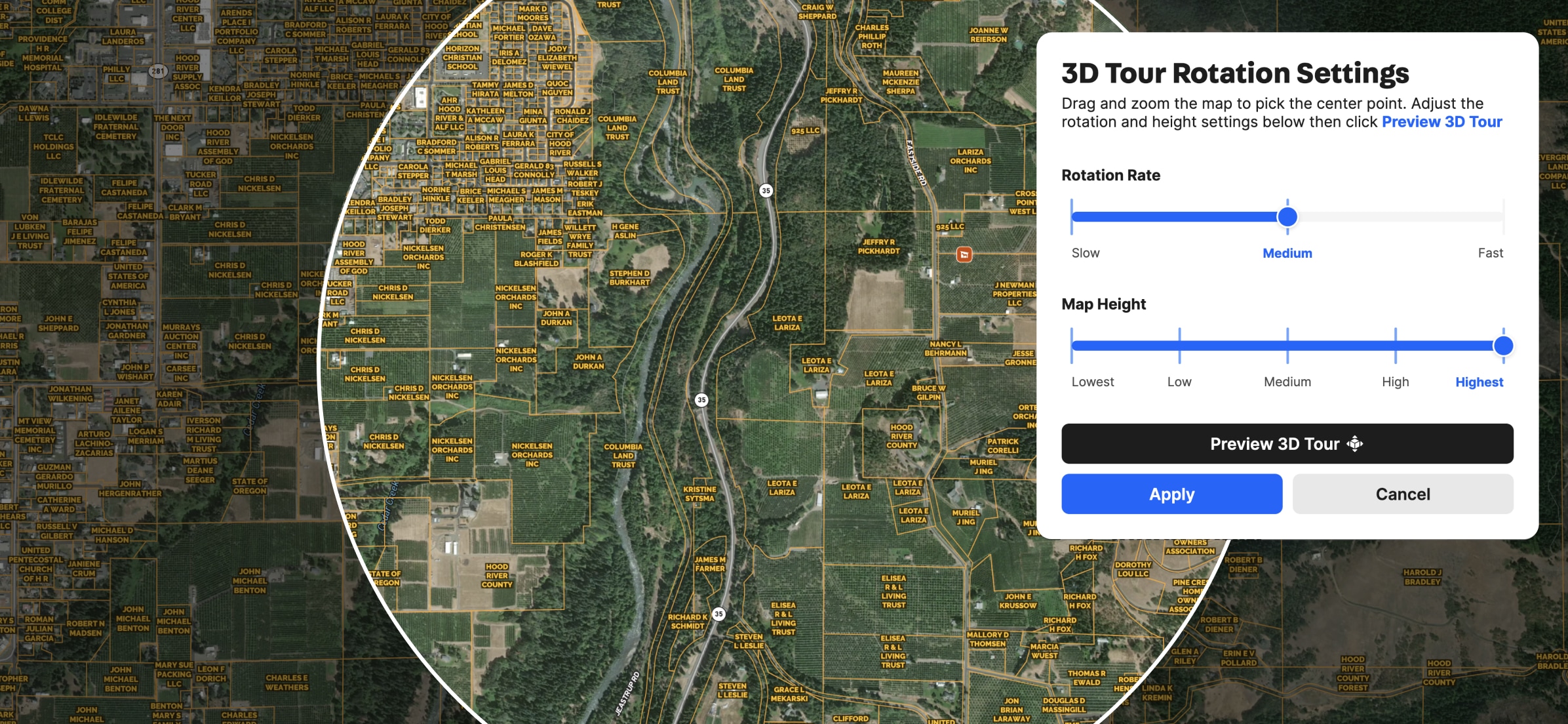Click the H Gene Aslin parcel label

(x=625, y=231)
